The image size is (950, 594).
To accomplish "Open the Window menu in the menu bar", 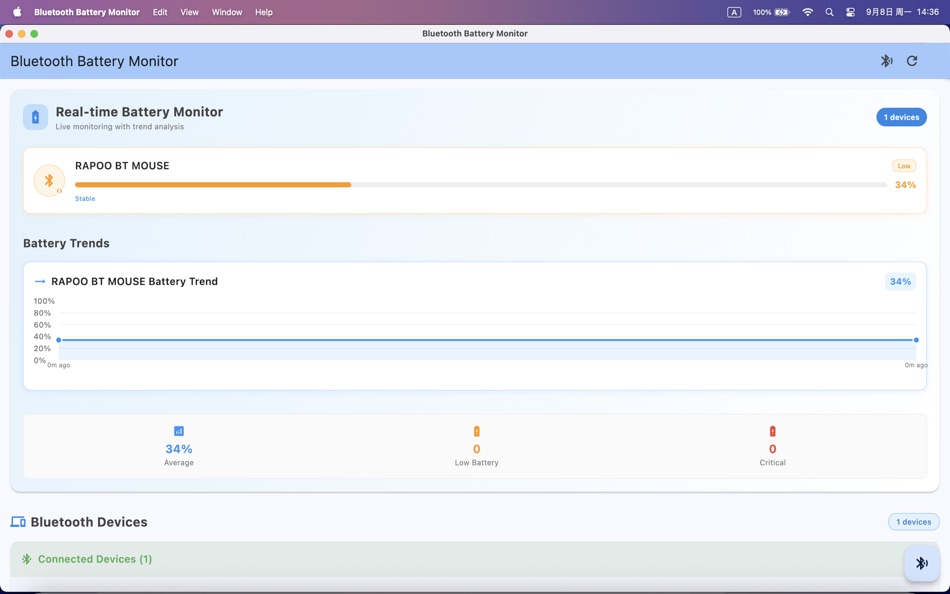I will pos(226,12).
